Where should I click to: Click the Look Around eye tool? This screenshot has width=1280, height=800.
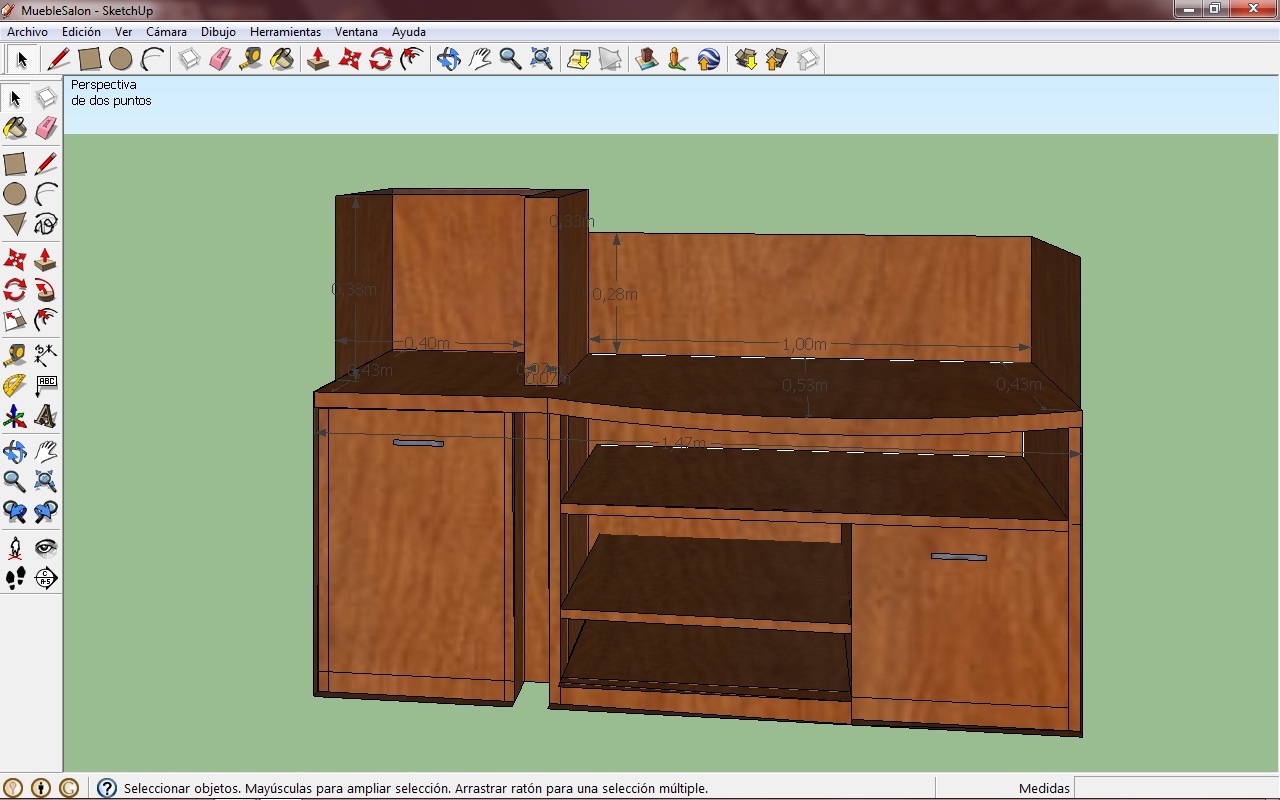tap(46, 547)
